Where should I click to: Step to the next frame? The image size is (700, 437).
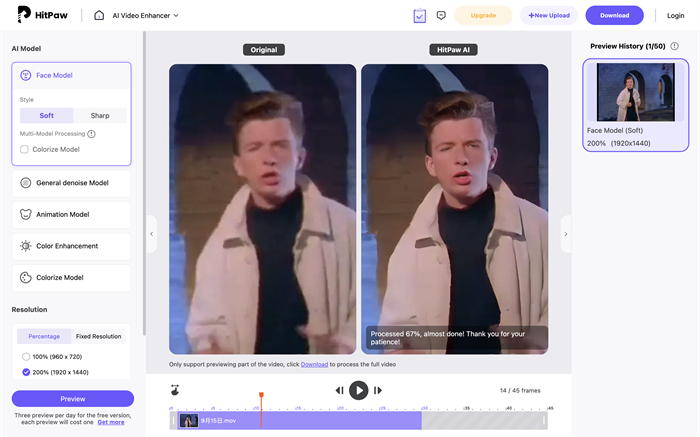point(377,390)
